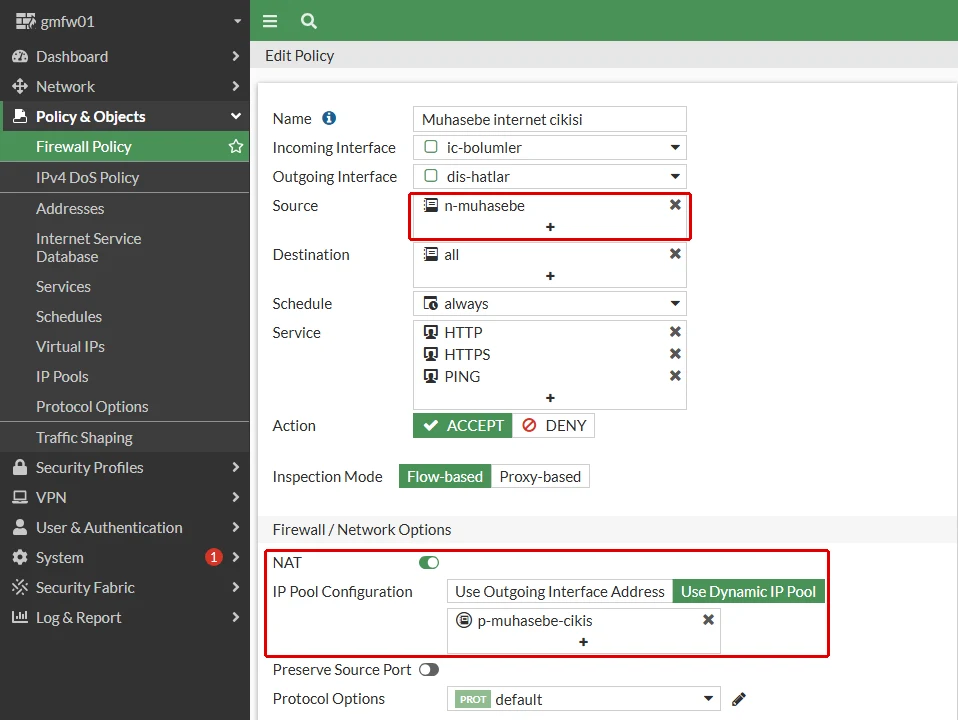Edit Protocol Options with pencil icon
The width and height of the screenshot is (958, 720).
click(x=739, y=699)
